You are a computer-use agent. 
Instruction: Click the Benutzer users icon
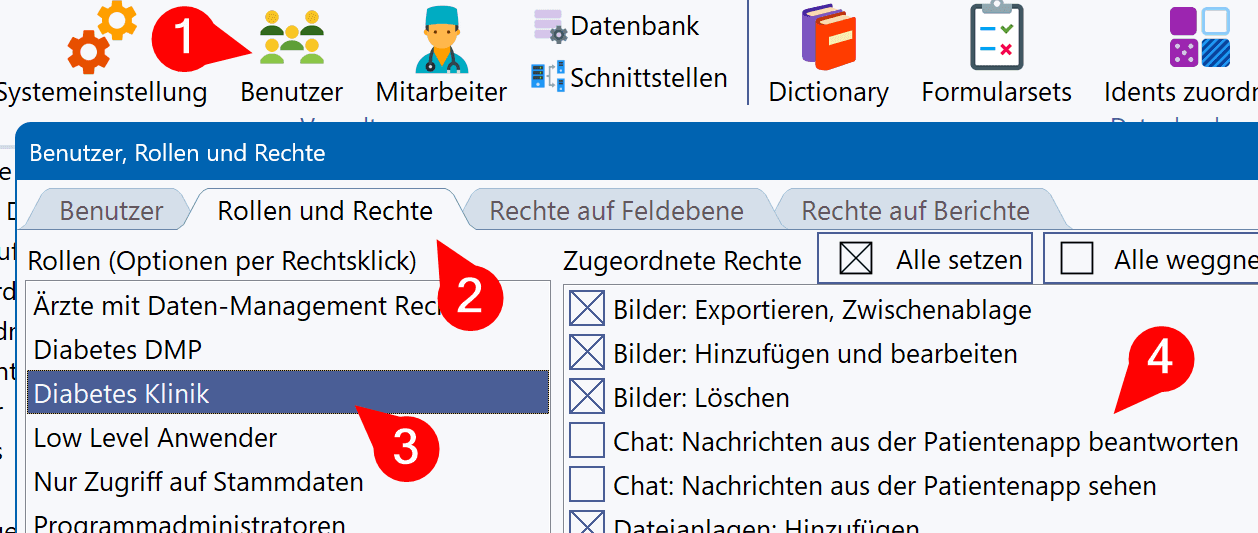point(291,38)
